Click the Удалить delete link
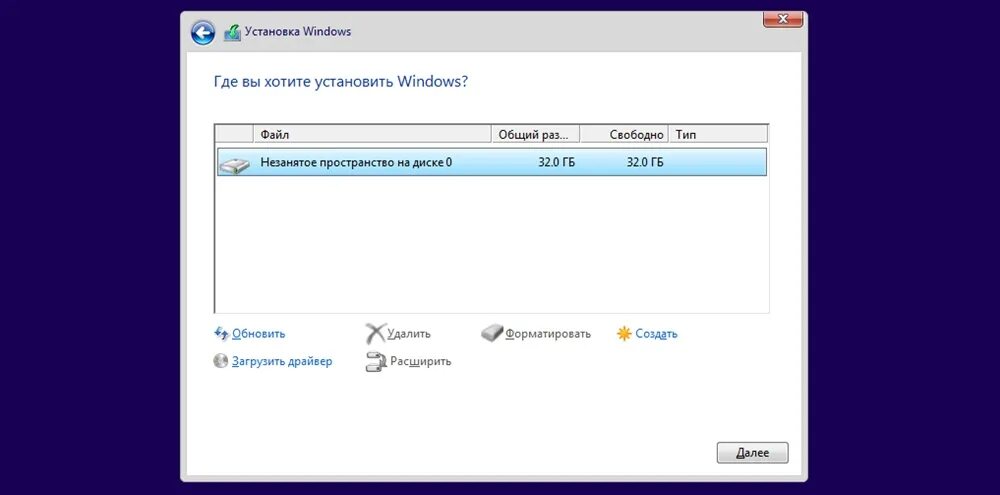This screenshot has width=1000, height=495. (409, 334)
